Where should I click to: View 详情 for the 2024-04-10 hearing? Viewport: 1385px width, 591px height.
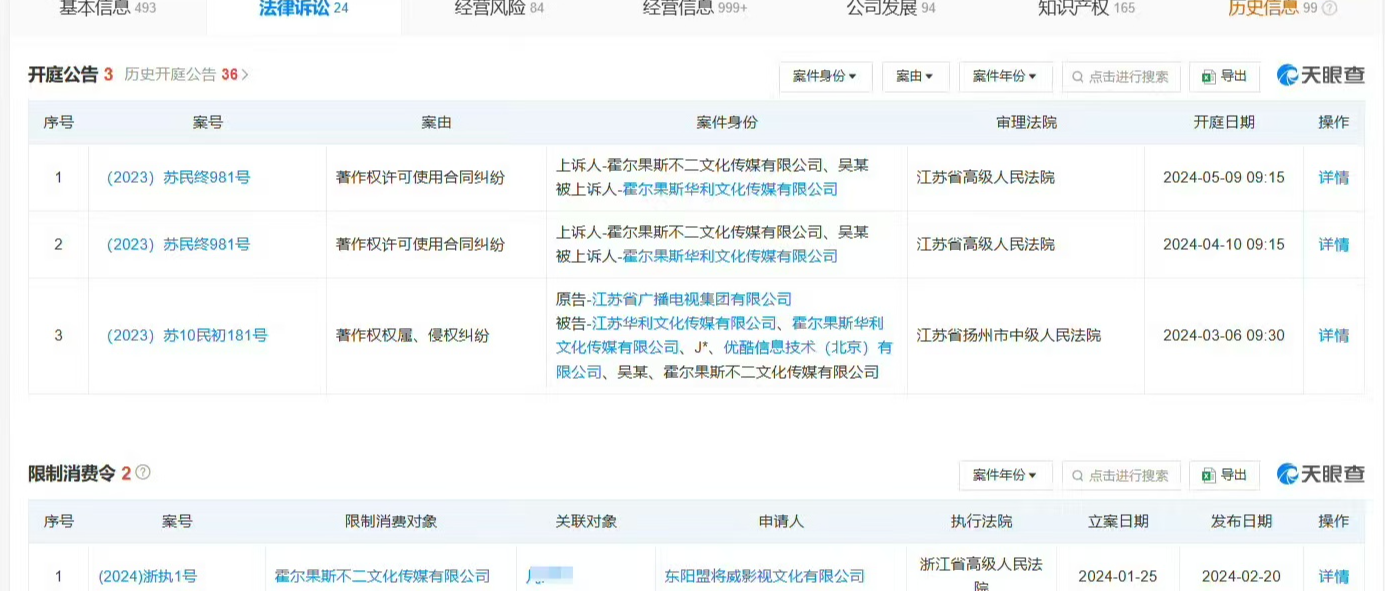pos(1334,244)
